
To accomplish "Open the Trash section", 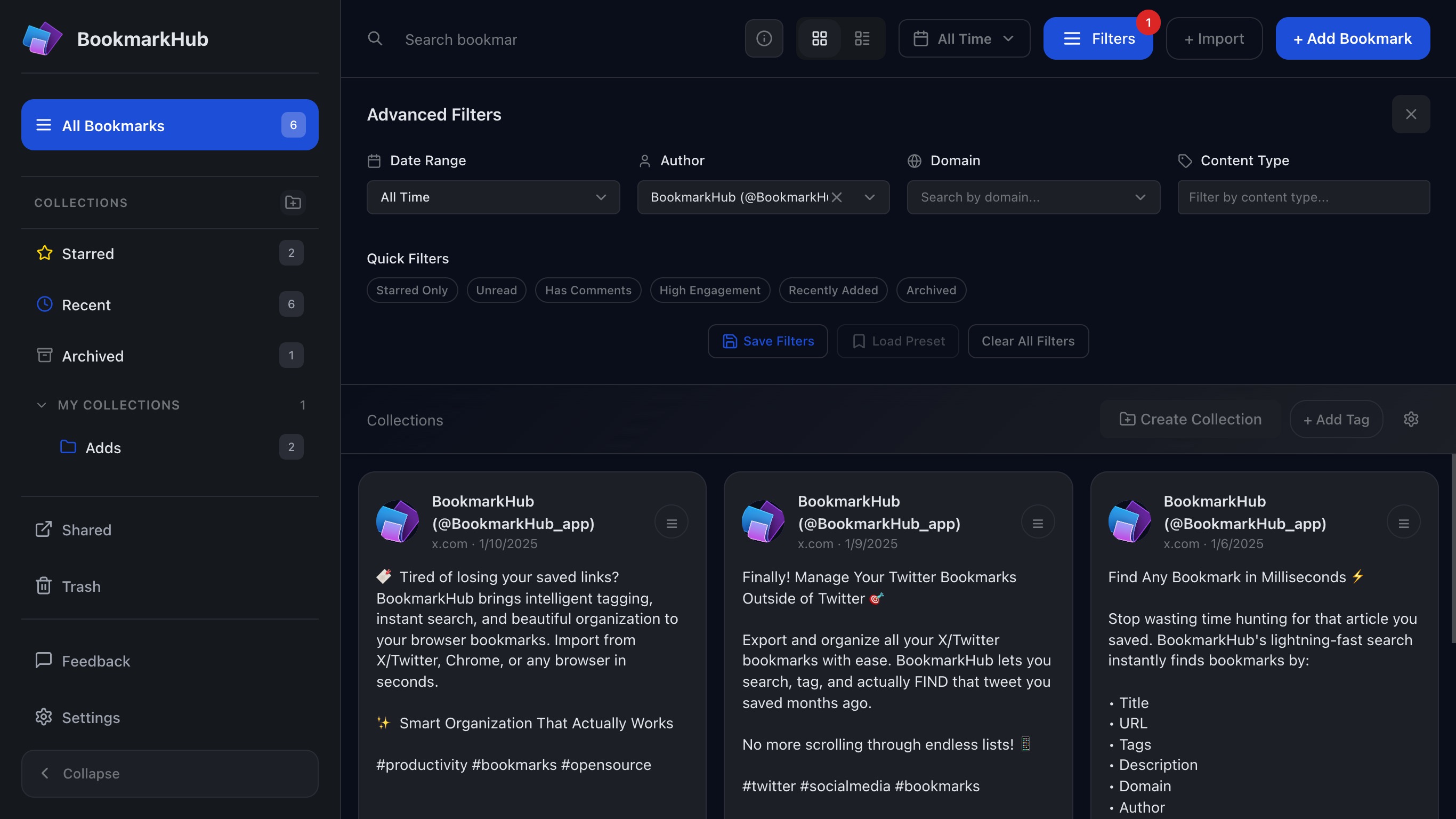I will (169, 587).
